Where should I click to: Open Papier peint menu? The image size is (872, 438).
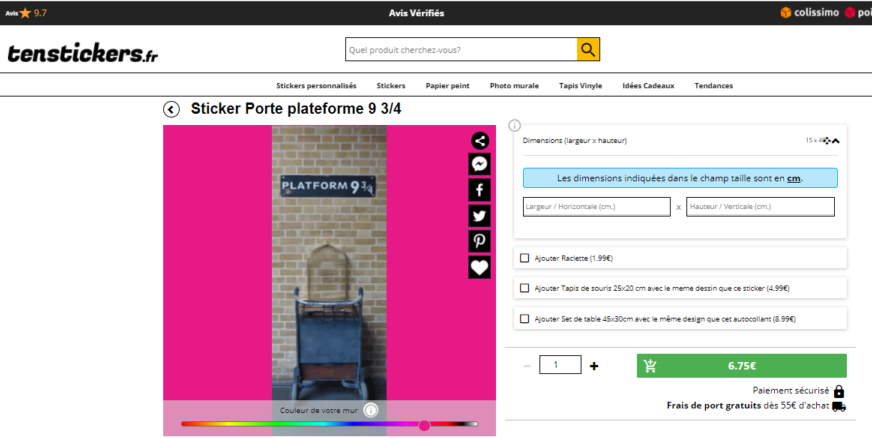pyautogui.click(x=448, y=86)
